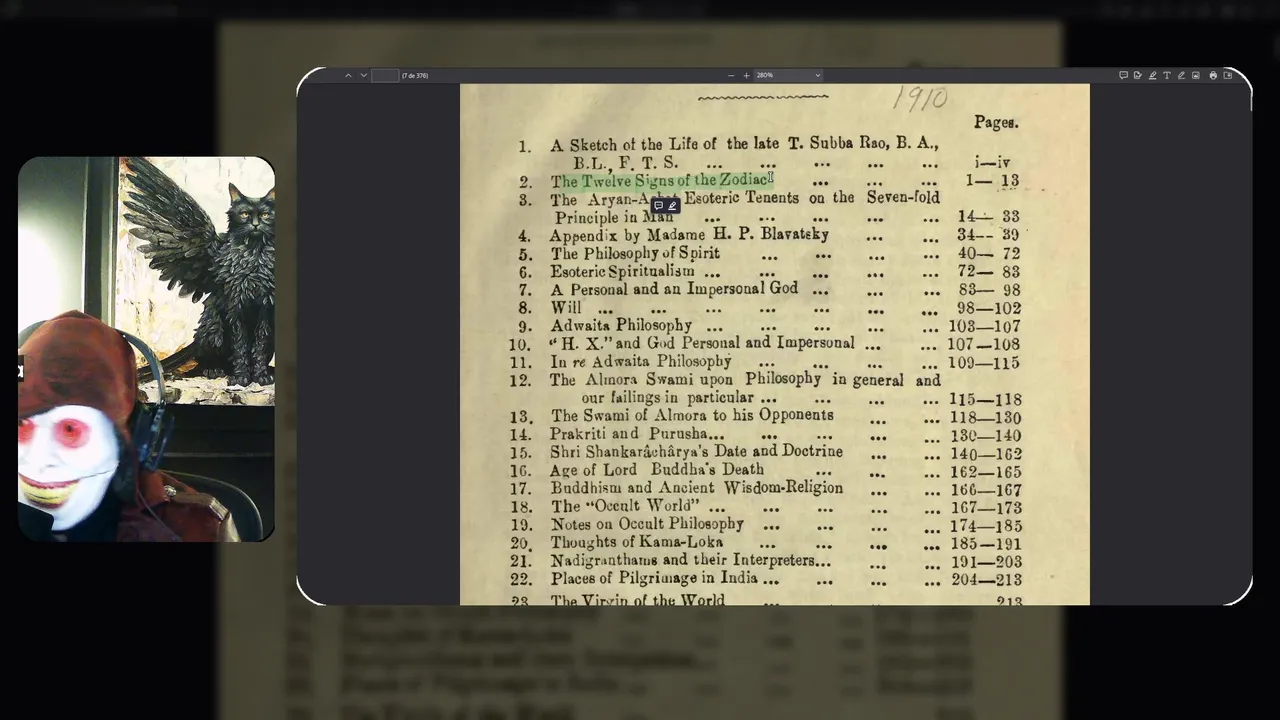1280x720 pixels.
Task: Click page range '140—162'
Action: coord(985,453)
